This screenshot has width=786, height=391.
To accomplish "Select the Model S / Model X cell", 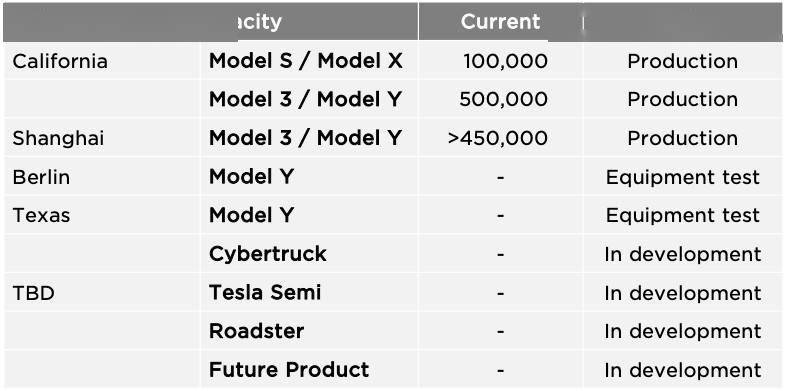I will coord(305,61).
